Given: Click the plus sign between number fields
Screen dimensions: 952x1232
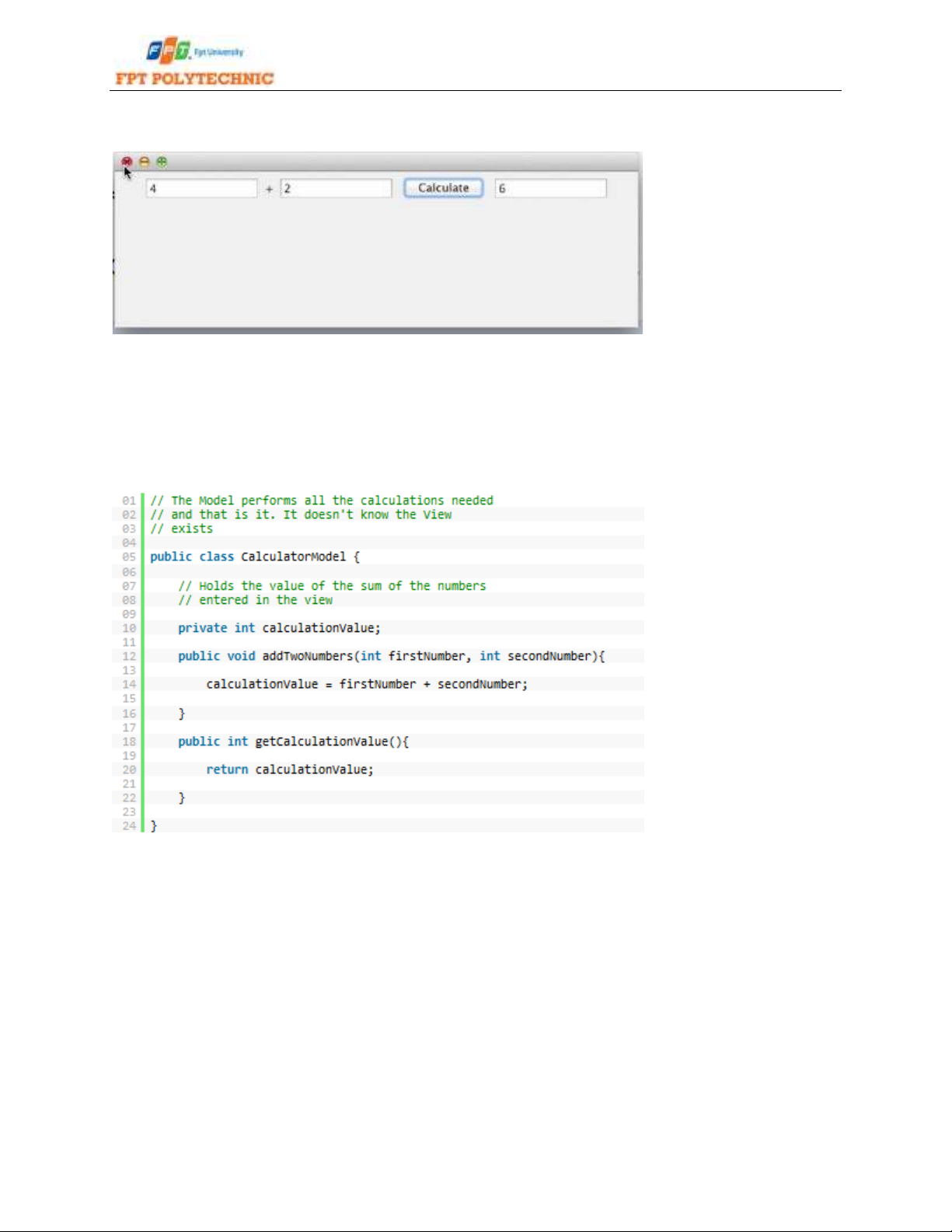Looking at the screenshot, I should [269, 189].
